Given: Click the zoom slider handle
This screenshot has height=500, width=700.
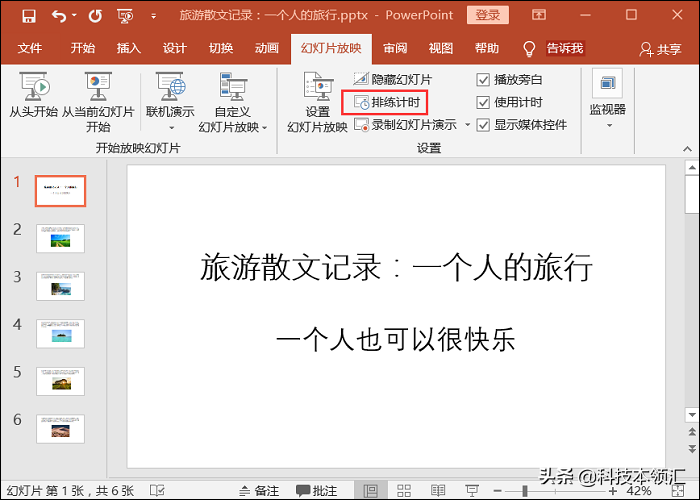Looking at the screenshot, I should 525,491.
